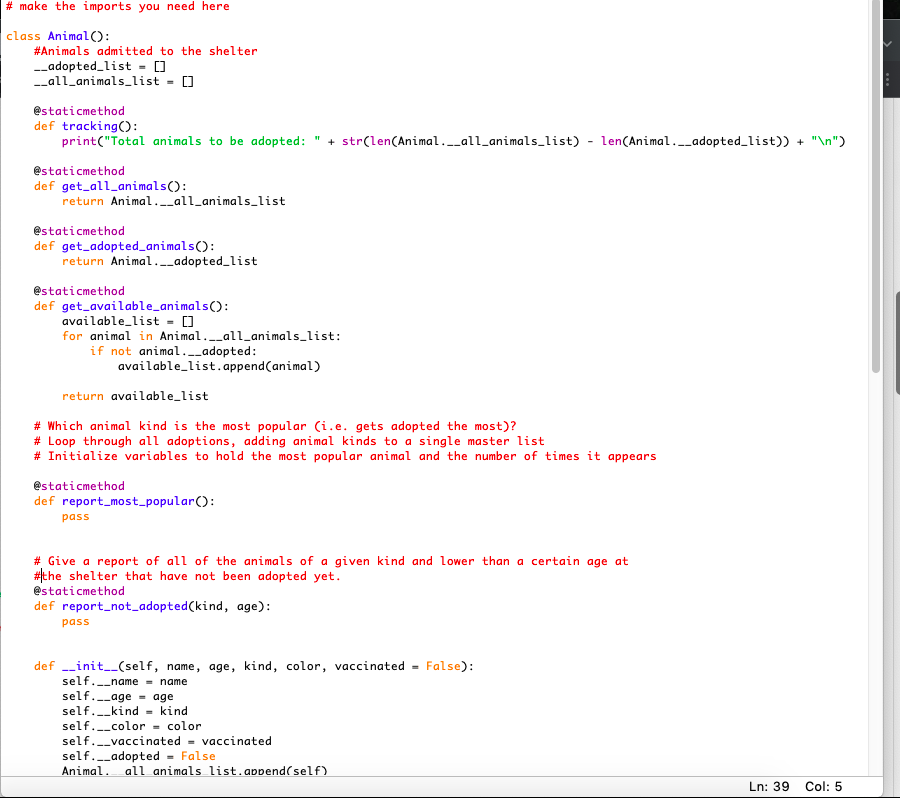Click the comment '# make the imports you need here'
Image resolution: width=900 pixels, height=798 pixels.
[118, 6]
